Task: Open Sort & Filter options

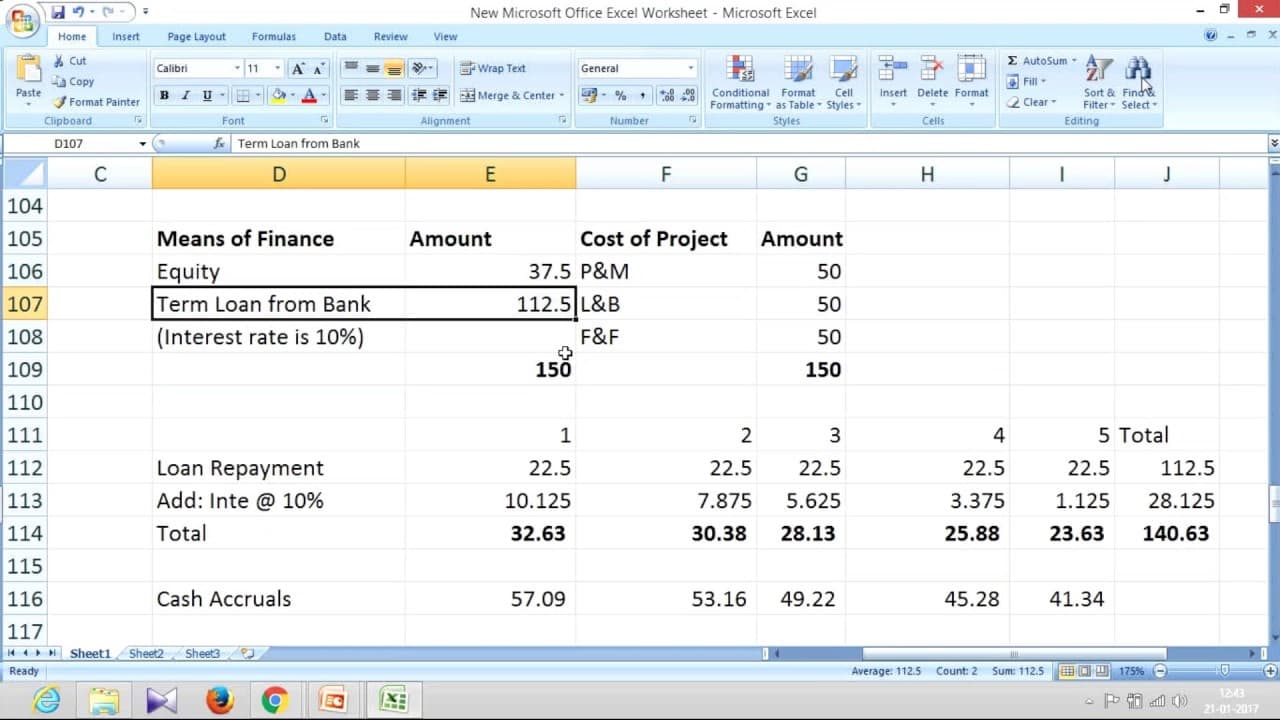Action: click(1098, 83)
